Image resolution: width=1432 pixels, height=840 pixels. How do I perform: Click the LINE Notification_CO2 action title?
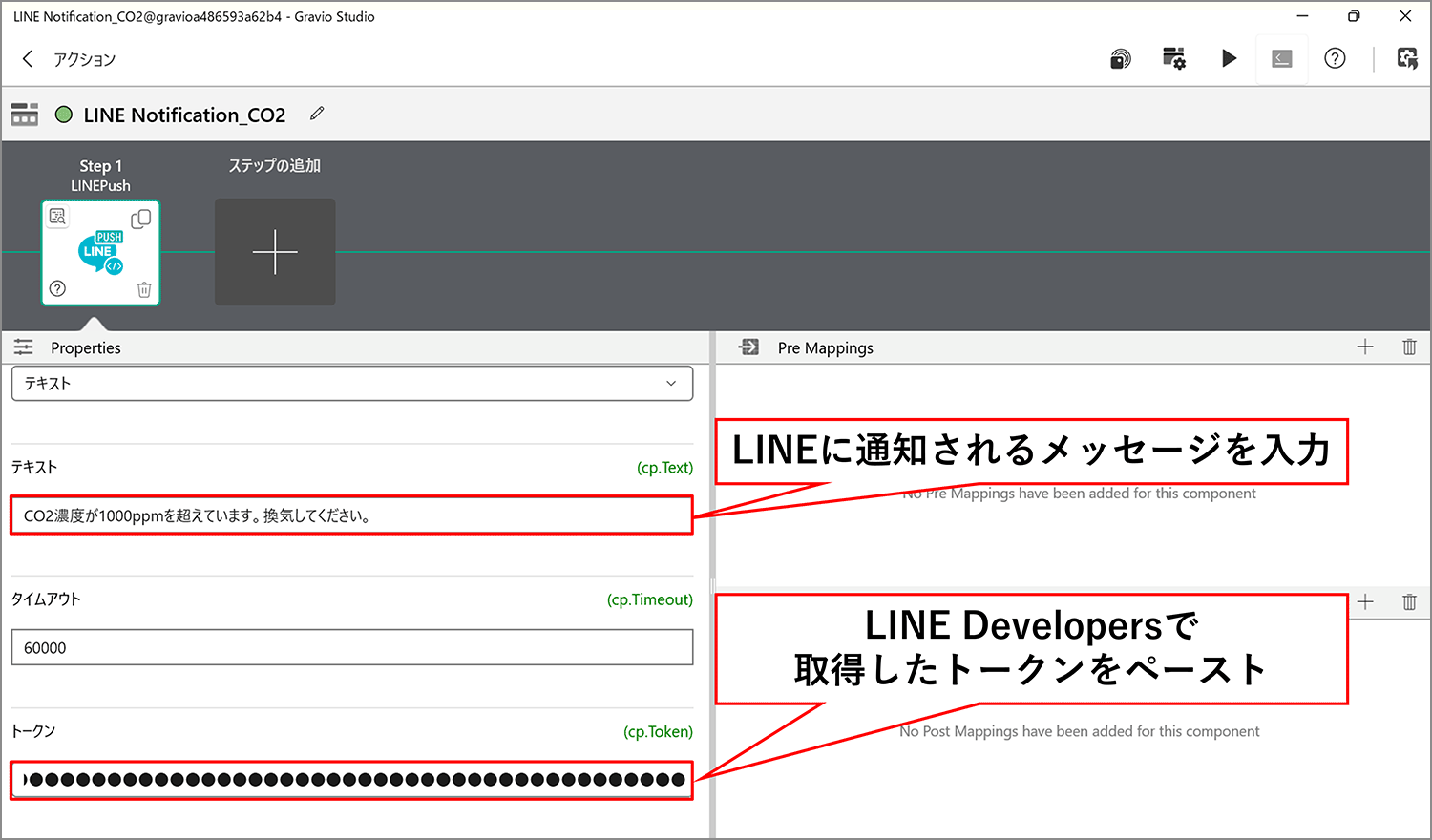click(x=184, y=115)
